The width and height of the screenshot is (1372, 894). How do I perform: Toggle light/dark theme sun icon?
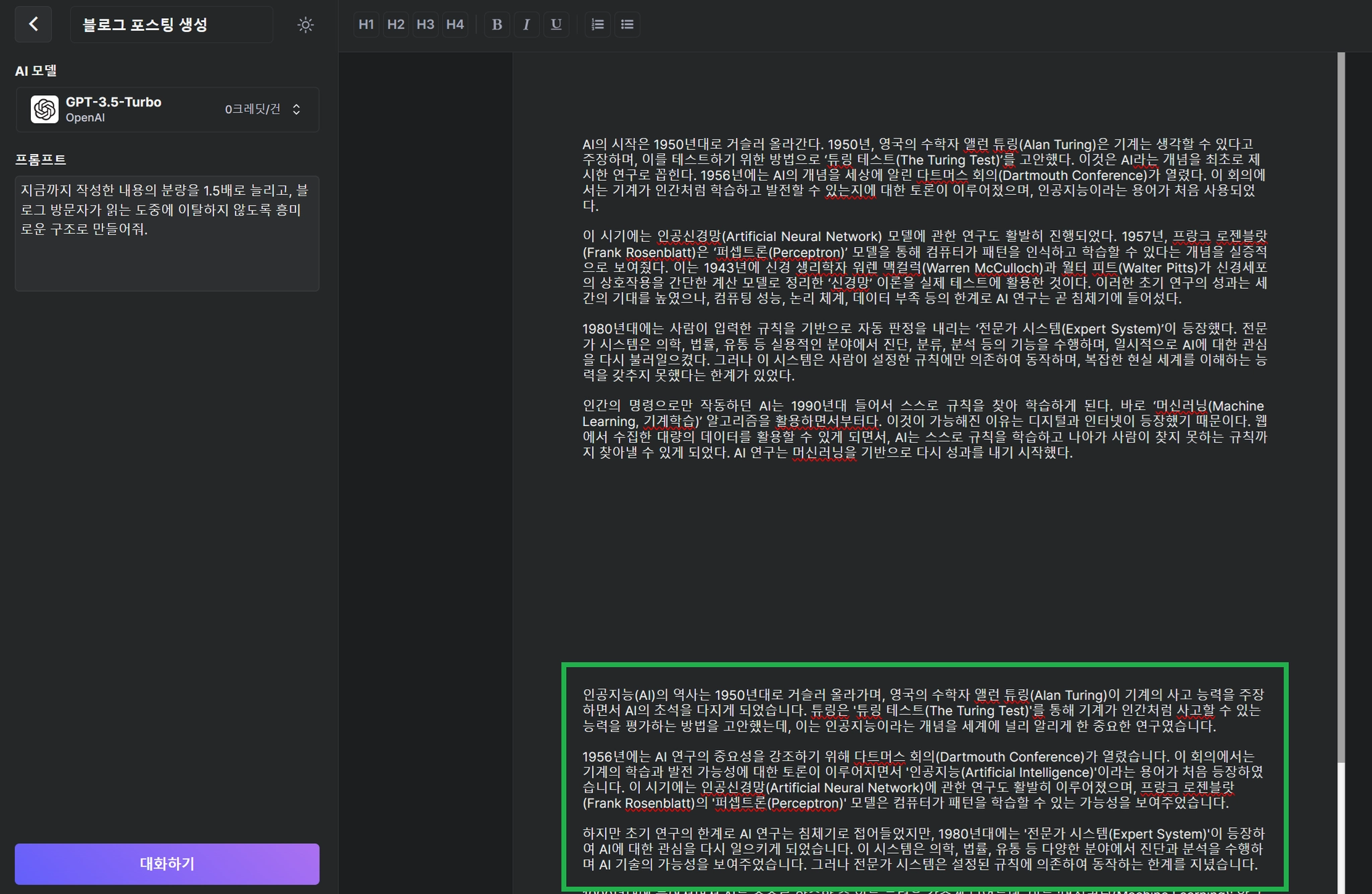click(305, 25)
